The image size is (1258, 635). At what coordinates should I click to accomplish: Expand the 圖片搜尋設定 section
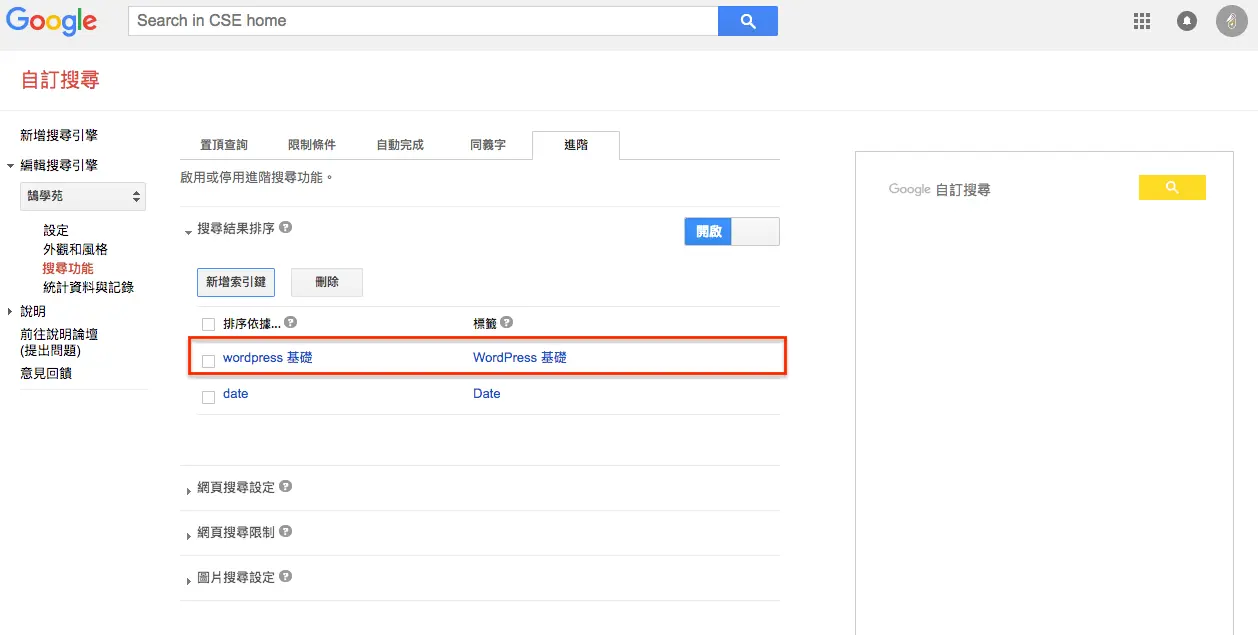[x=189, y=581]
